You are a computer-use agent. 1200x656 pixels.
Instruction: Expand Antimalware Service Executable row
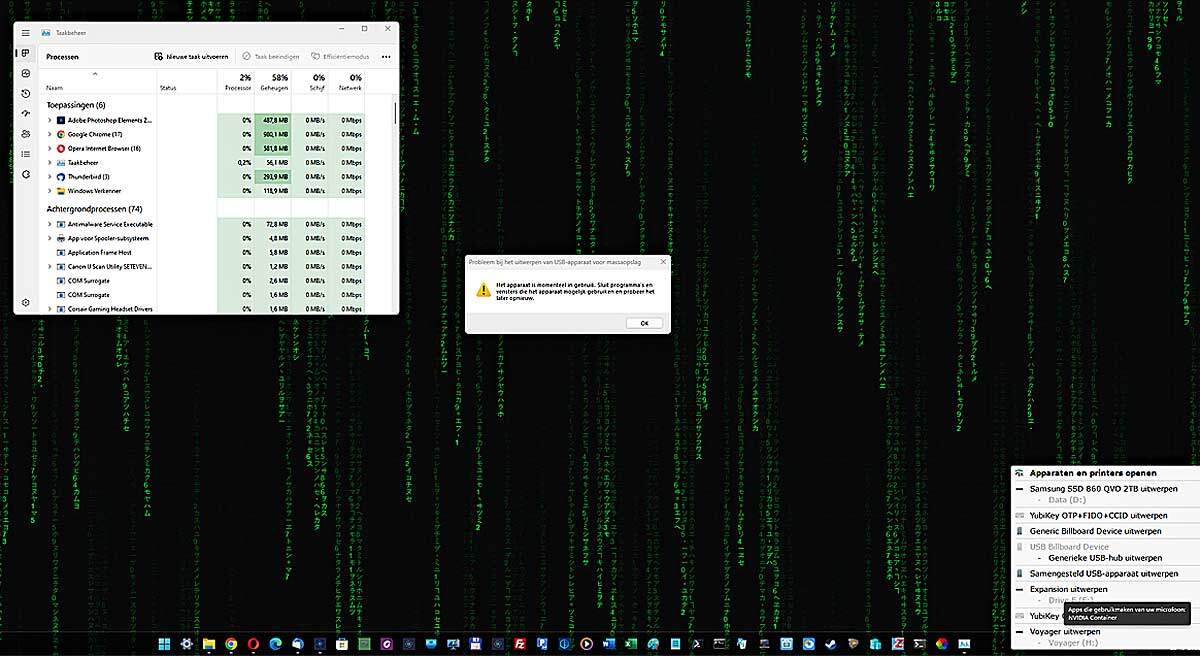click(x=50, y=224)
